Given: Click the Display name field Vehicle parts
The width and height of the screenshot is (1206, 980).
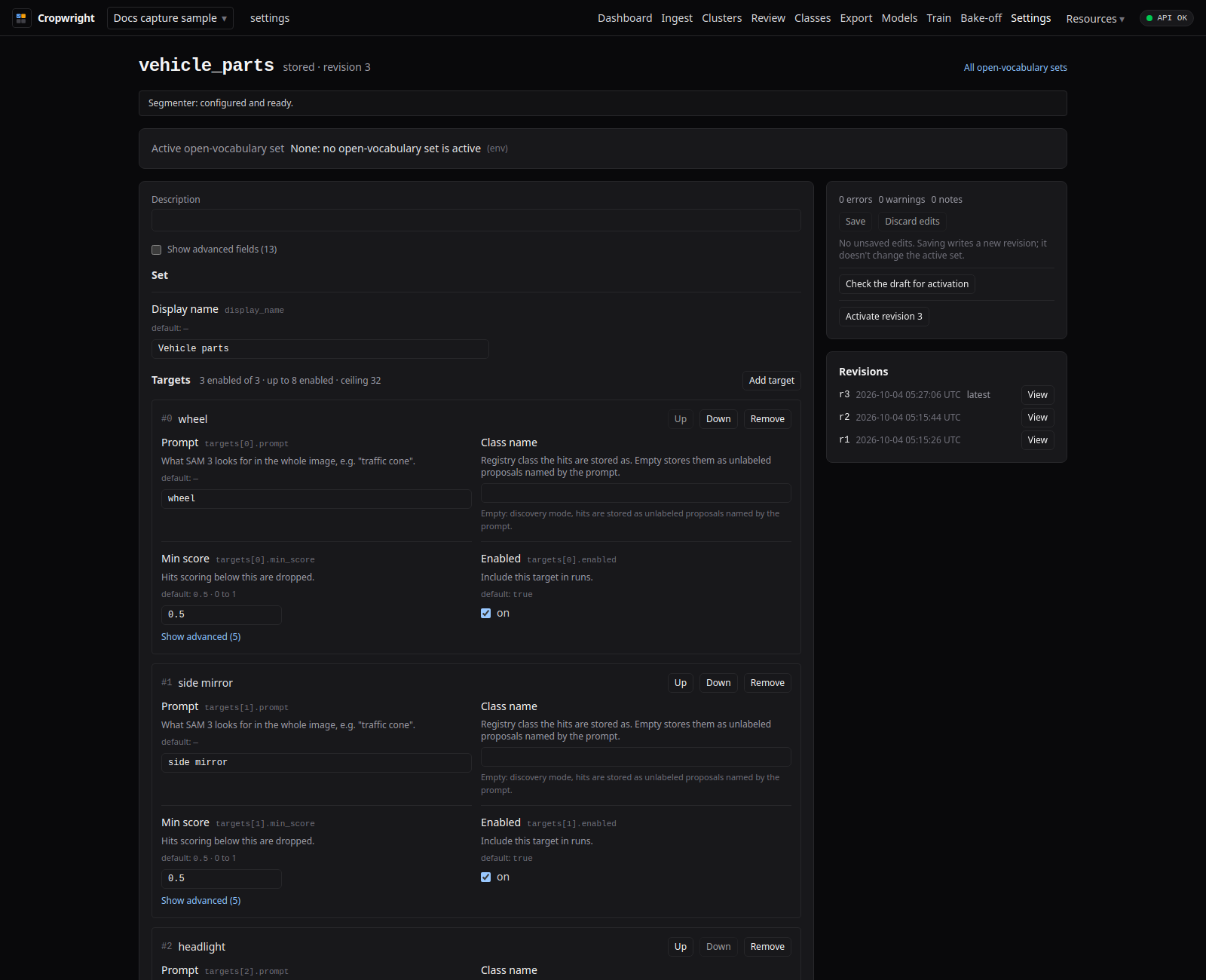Looking at the screenshot, I should tap(320, 349).
